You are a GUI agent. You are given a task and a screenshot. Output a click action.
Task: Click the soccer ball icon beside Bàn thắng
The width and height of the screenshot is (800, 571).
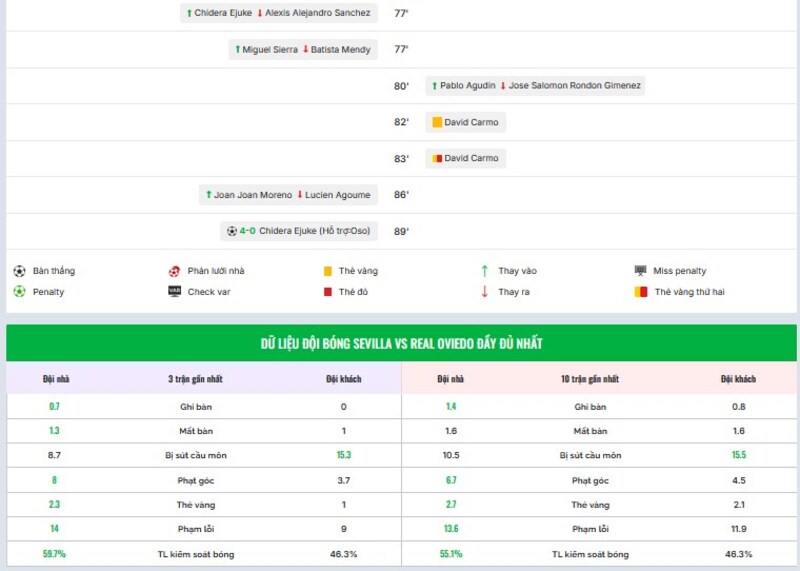[x=19, y=271]
